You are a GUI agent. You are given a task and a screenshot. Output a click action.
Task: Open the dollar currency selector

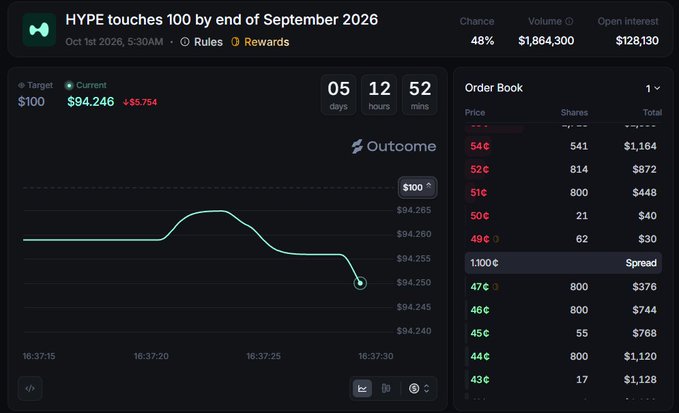pyautogui.click(x=419, y=388)
